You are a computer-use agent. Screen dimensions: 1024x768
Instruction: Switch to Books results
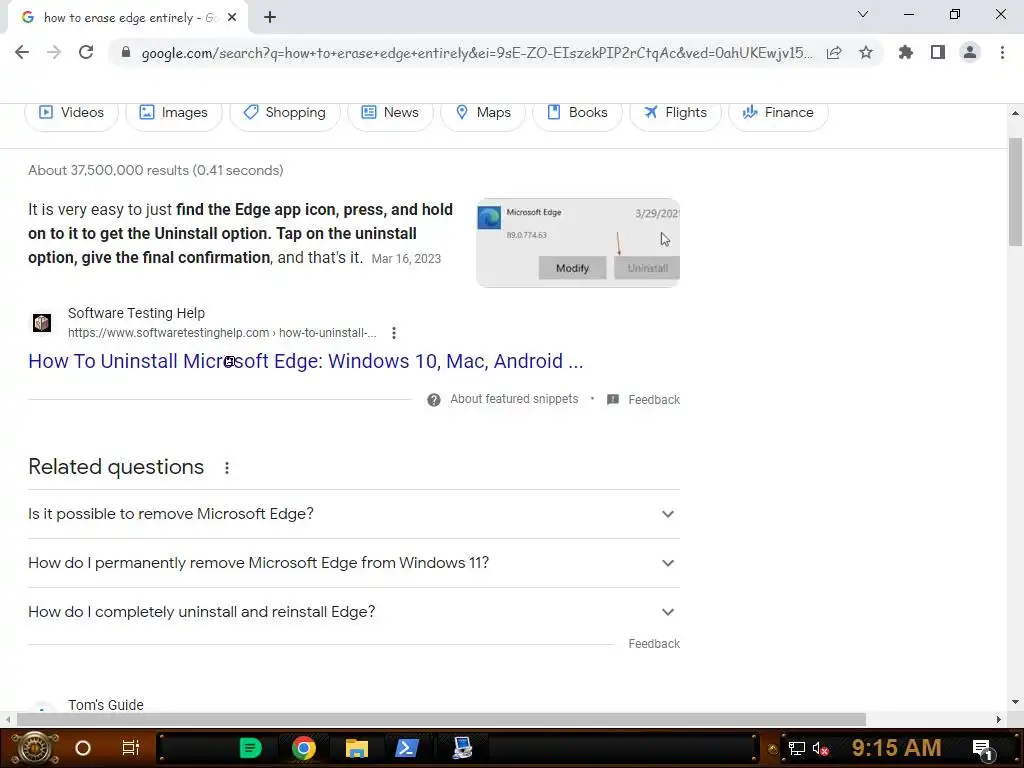point(577,112)
